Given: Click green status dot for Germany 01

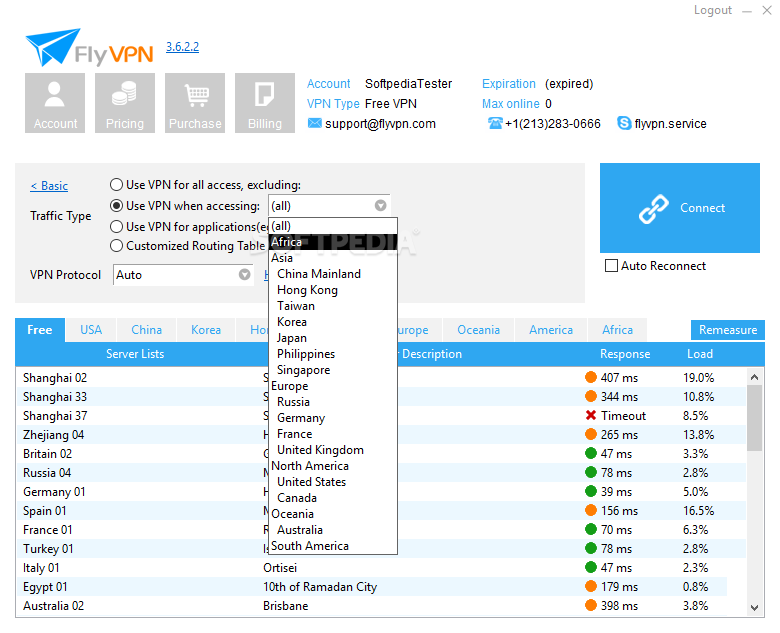Looking at the screenshot, I should click(x=591, y=491).
